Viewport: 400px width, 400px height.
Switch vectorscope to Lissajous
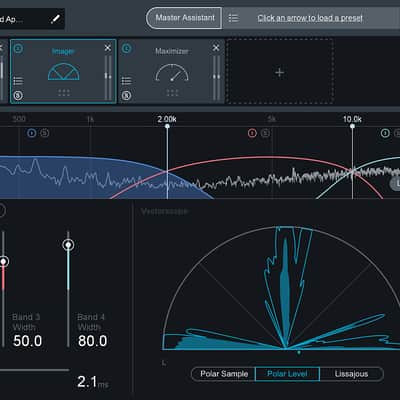click(351, 374)
